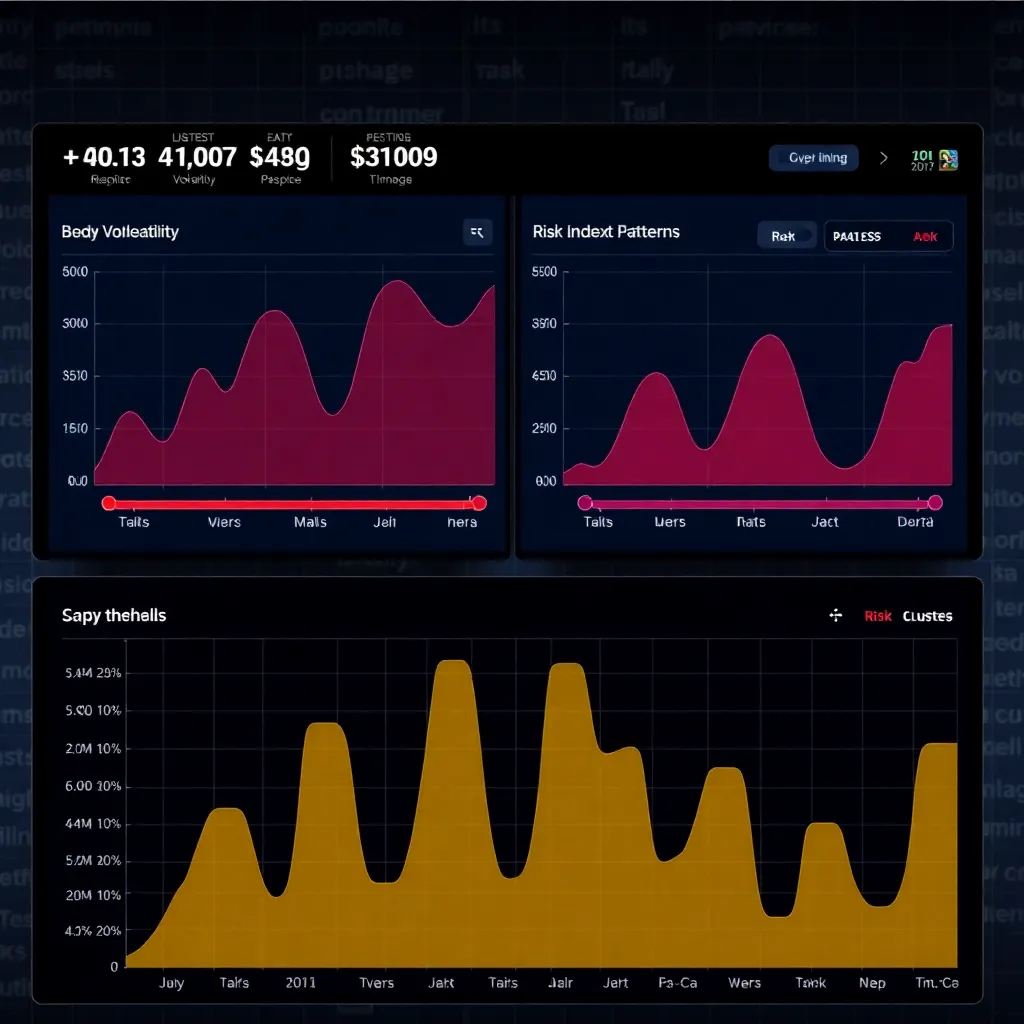Toggle the red Risk legend in bottom chart
The width and height of the screenshot is (1024, 1024).
pos(877,616)
